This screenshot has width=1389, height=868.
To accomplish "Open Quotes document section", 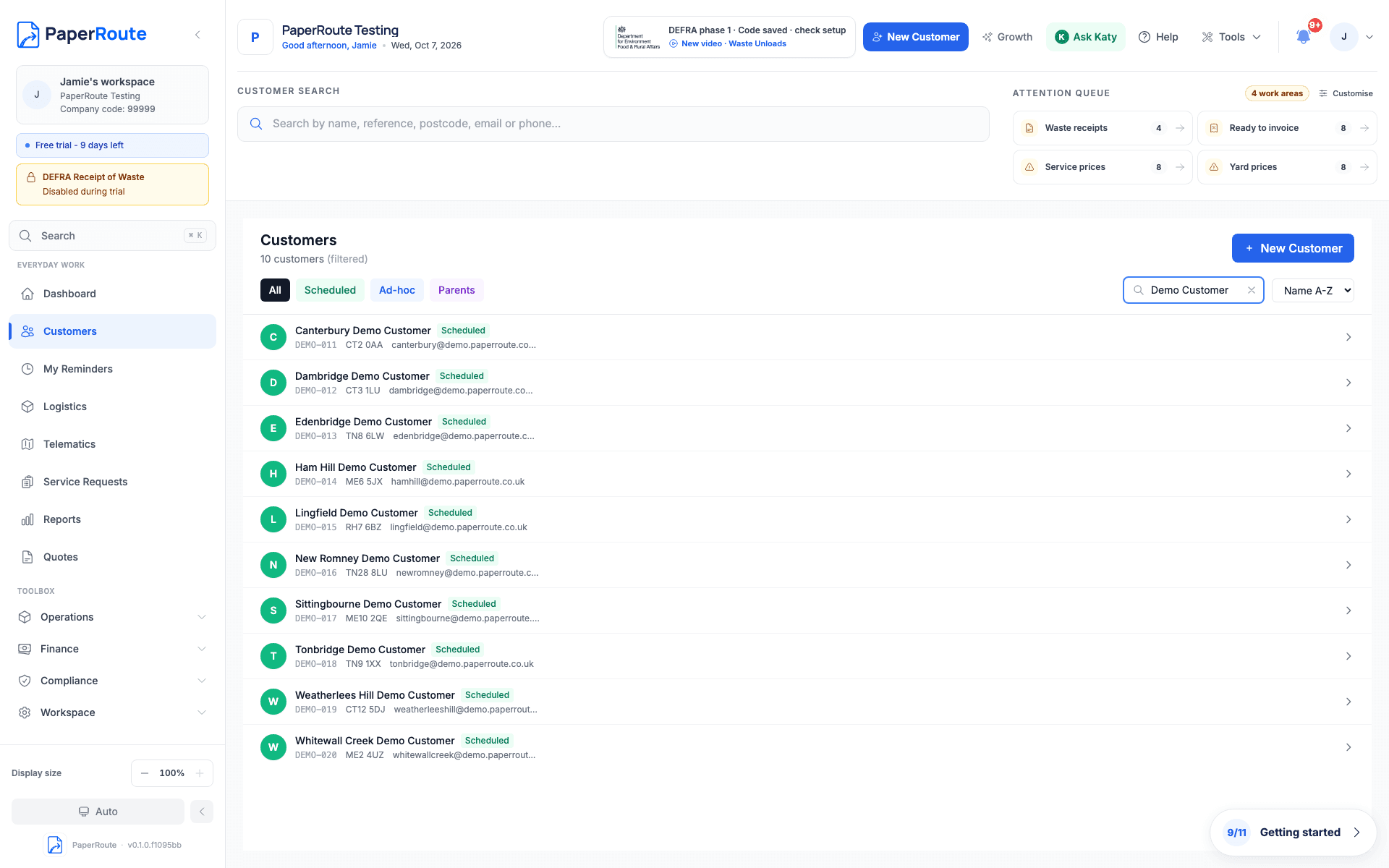I will (112, 557).
